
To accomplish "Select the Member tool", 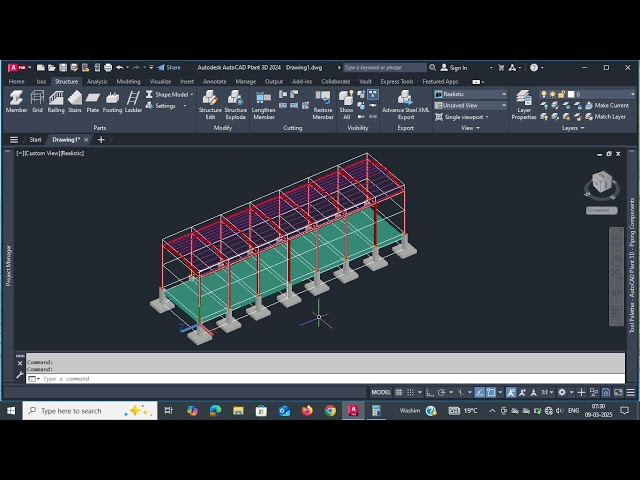I will click(x=16, y=102).
